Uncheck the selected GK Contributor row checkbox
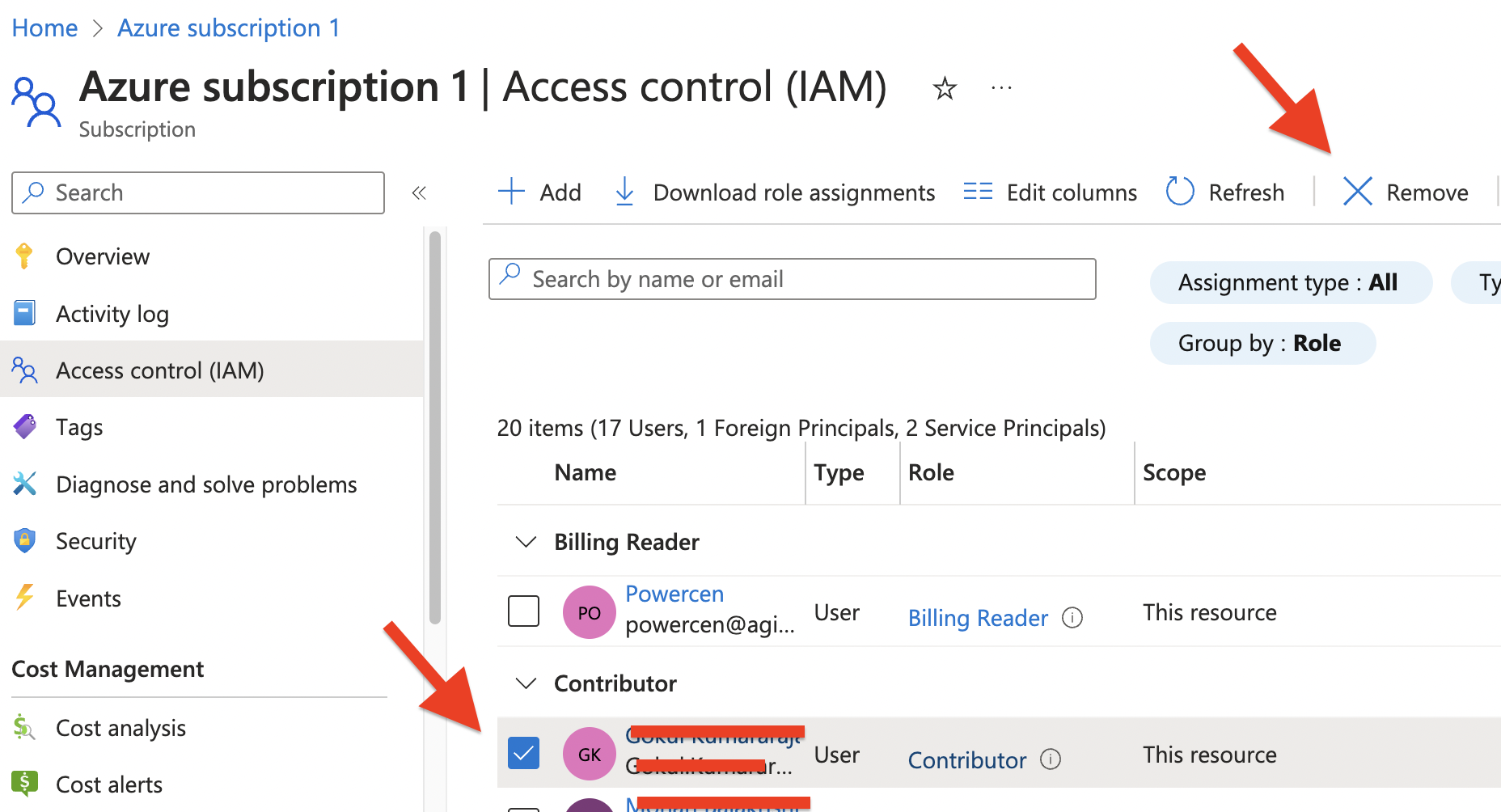The height and width of the screenshot is (812, 1501). click(x=523, y=753)
